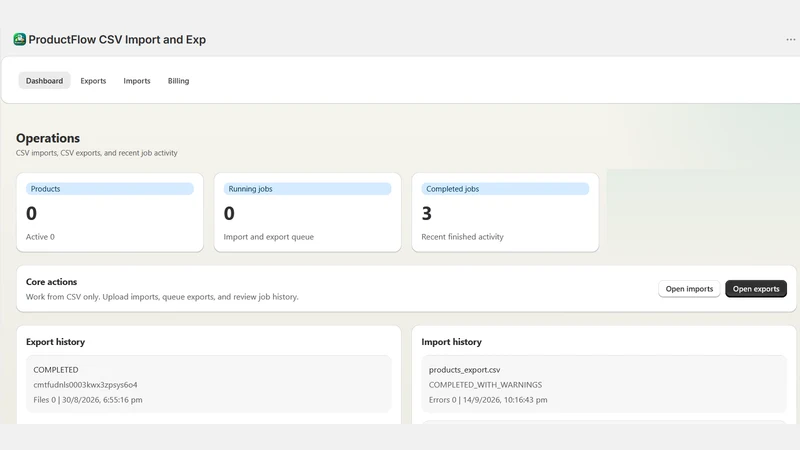
Task: Click the Work from CSV only description
Action: point(162,297)
